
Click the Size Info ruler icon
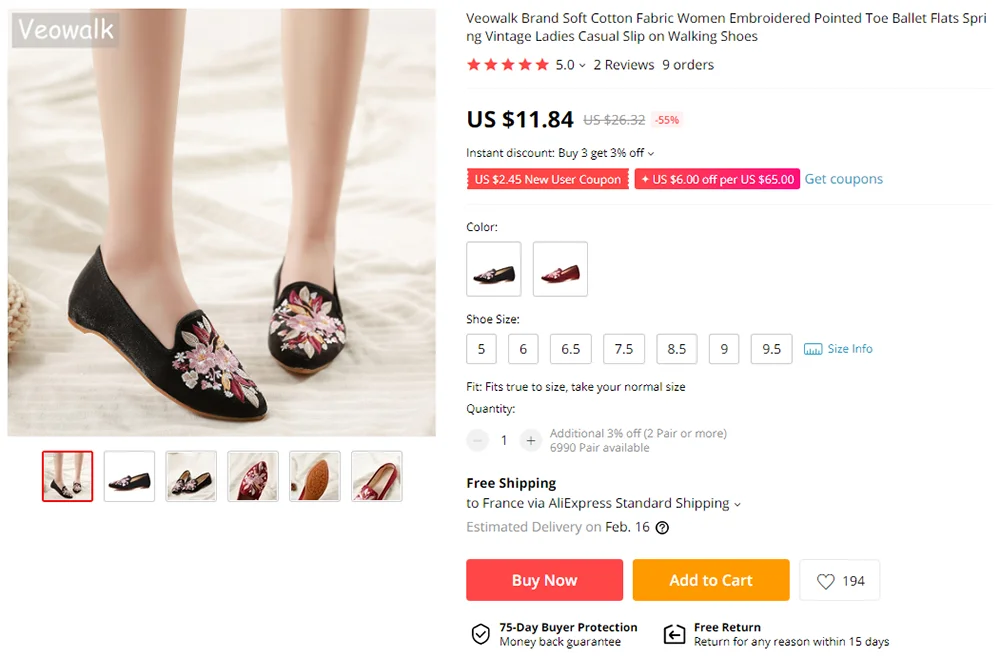(x=813, y=349)
